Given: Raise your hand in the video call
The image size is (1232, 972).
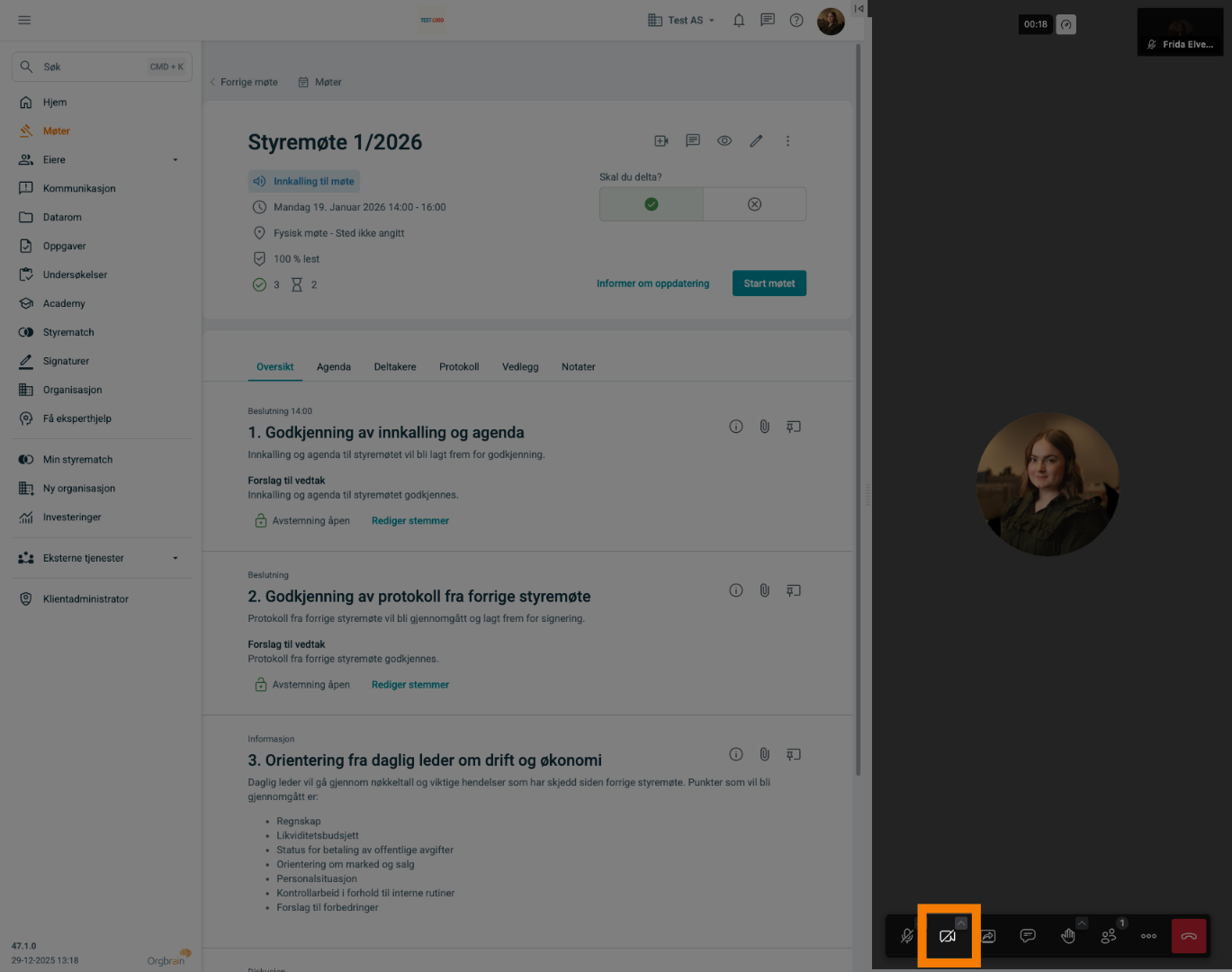Looking at the screenshot, I should (1068, 936).
